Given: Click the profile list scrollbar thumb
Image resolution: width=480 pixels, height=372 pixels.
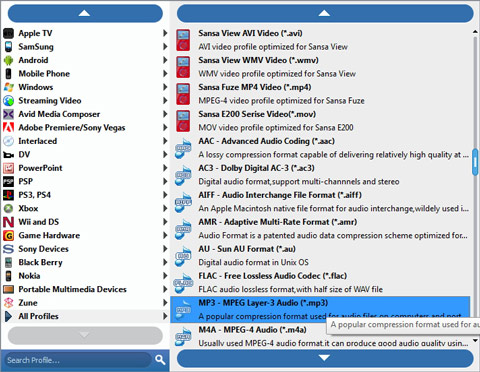Looking at the screenshot, I should pos(475,162).
